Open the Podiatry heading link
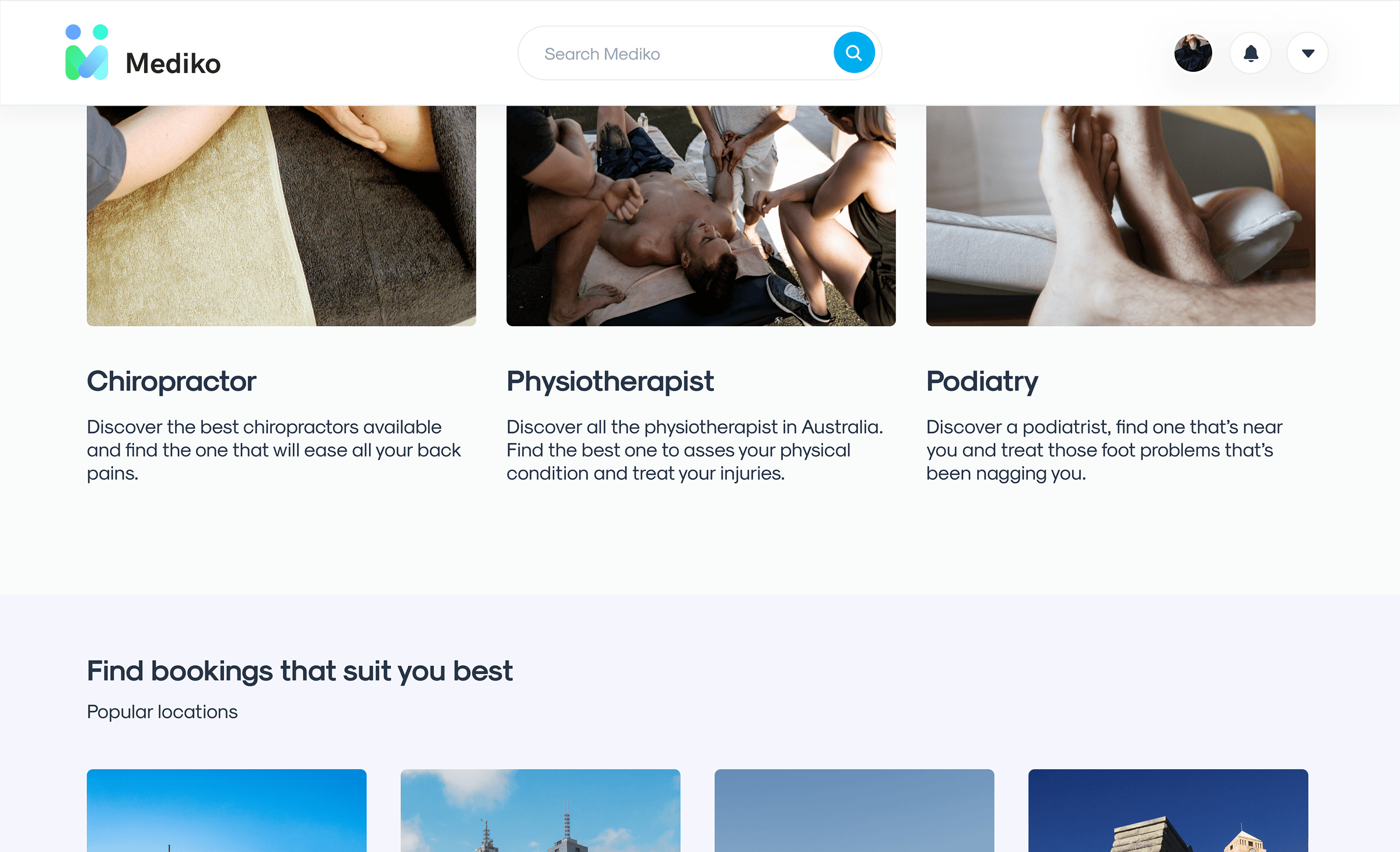 [x=982, y=382]
